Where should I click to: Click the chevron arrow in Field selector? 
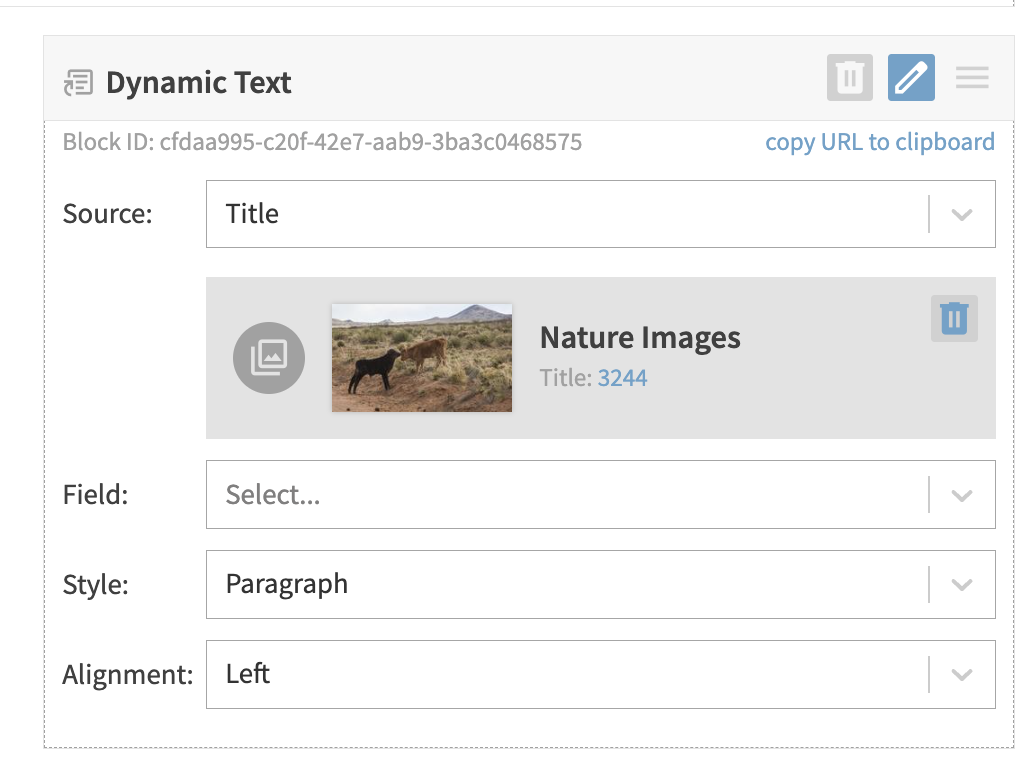961,494
